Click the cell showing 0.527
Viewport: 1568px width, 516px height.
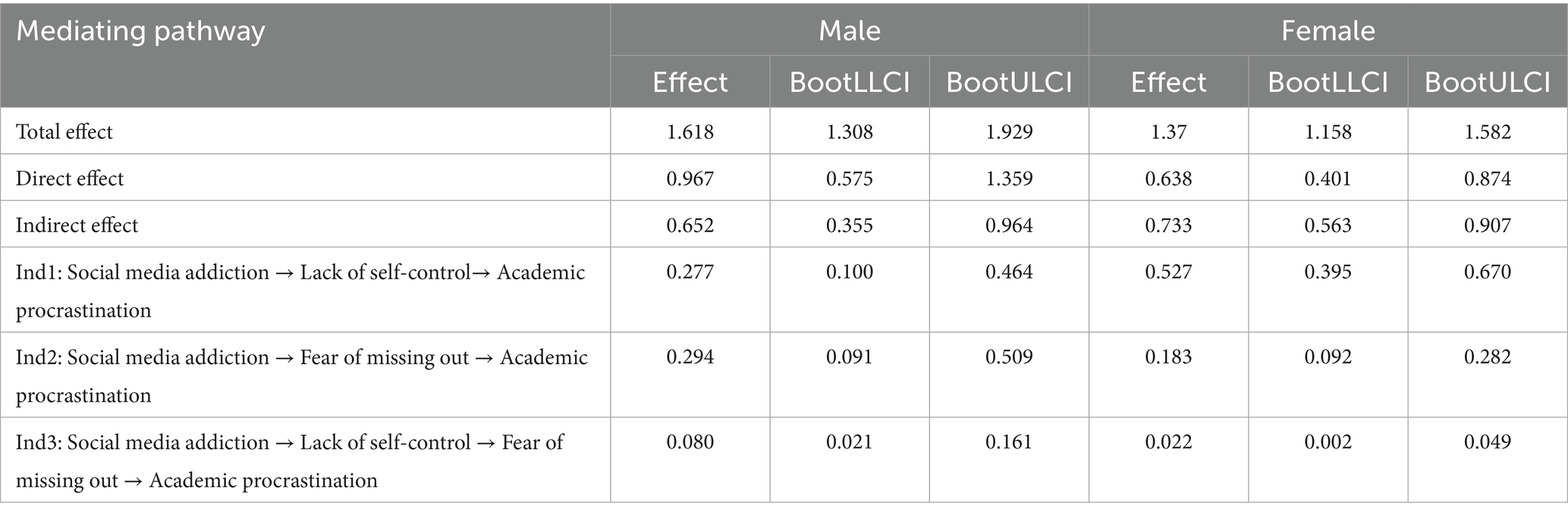(x=1168, y=272)
